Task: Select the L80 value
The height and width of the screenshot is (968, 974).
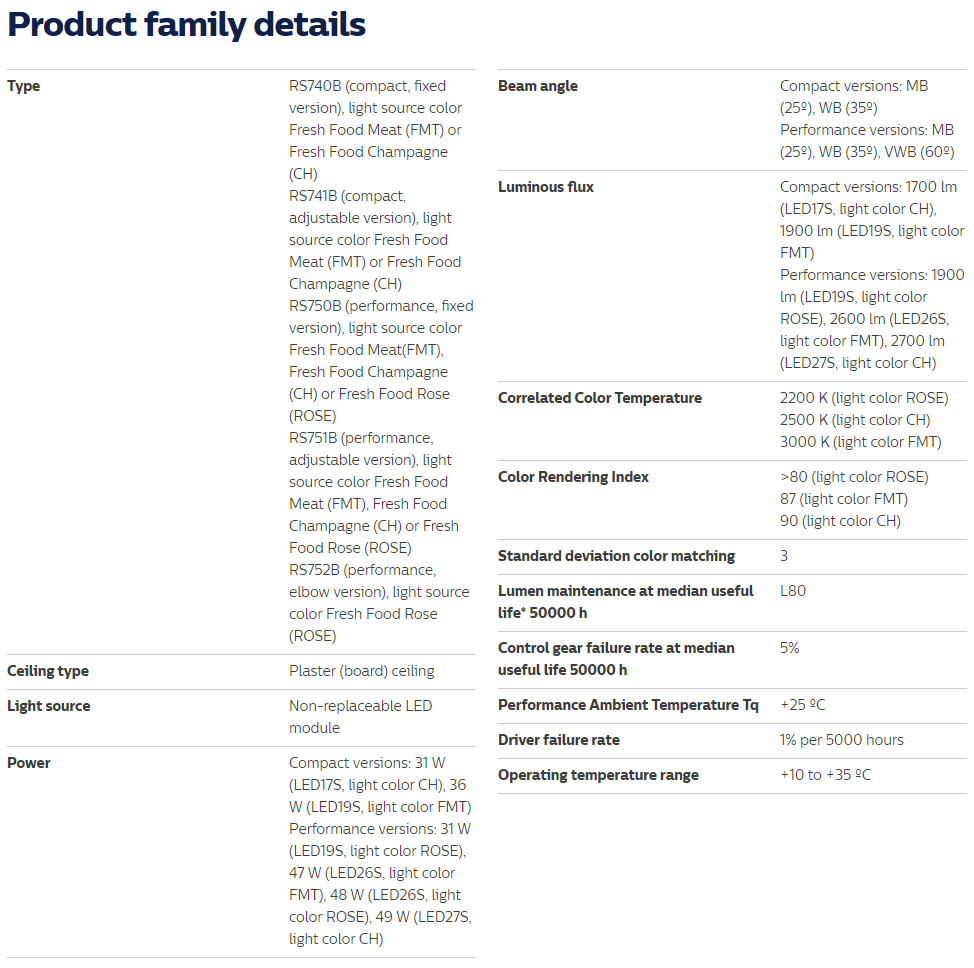Action: (x=793, y=591)
